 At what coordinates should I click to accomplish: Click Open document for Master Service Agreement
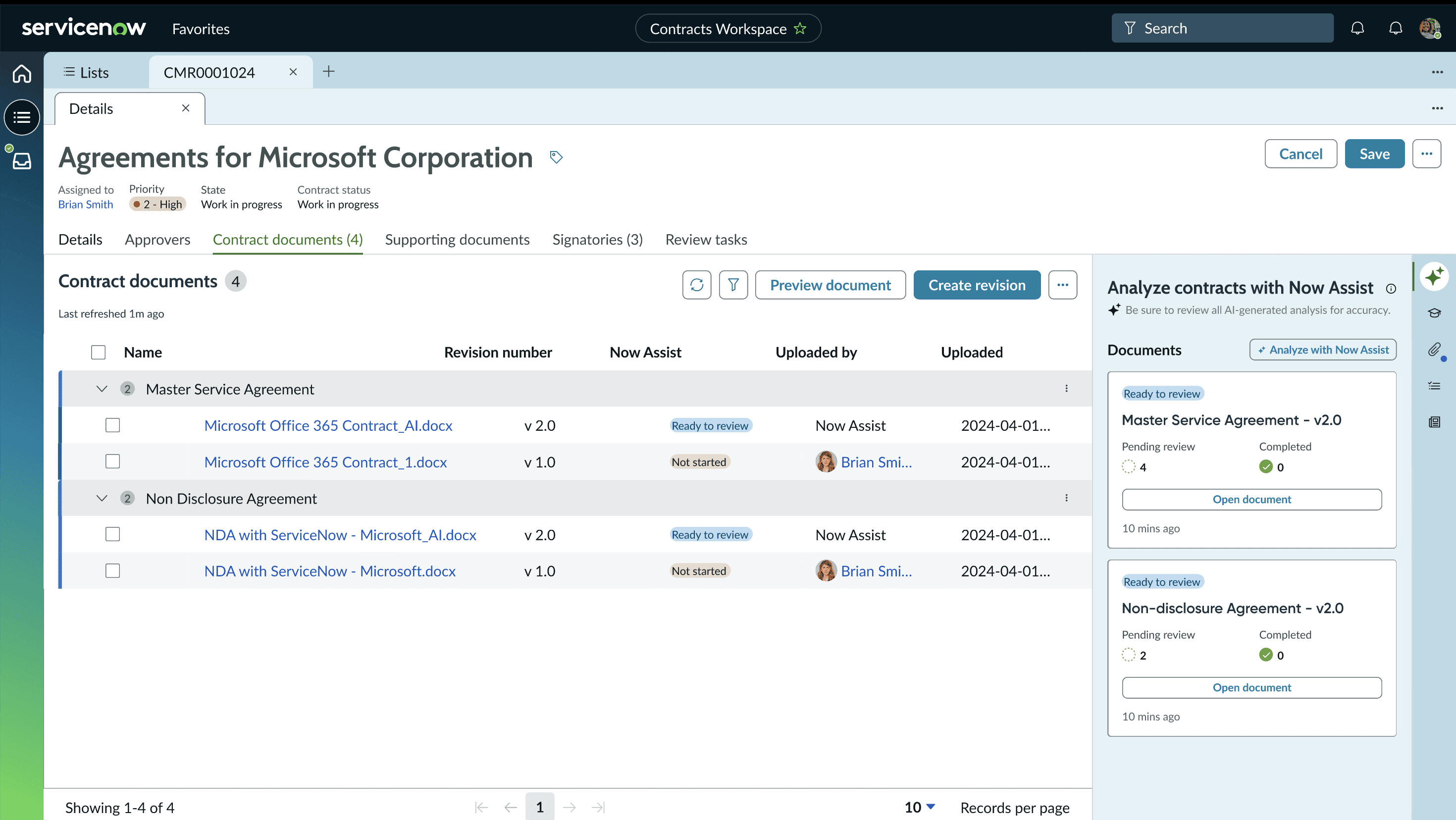[1251, 500]
